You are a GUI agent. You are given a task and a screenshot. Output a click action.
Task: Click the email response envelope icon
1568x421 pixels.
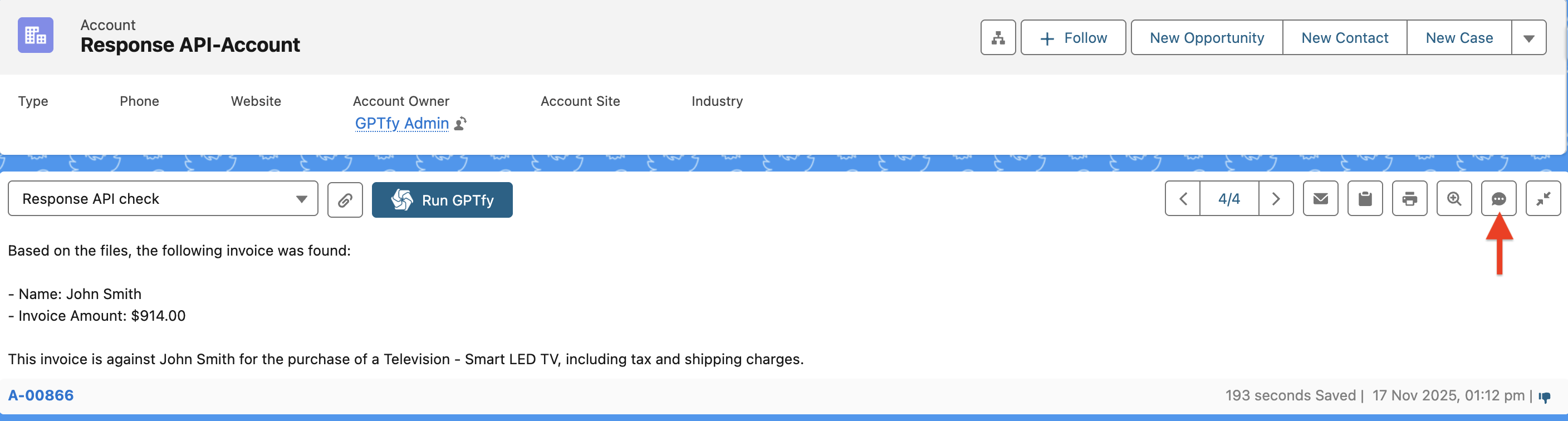click(1320, 199)
